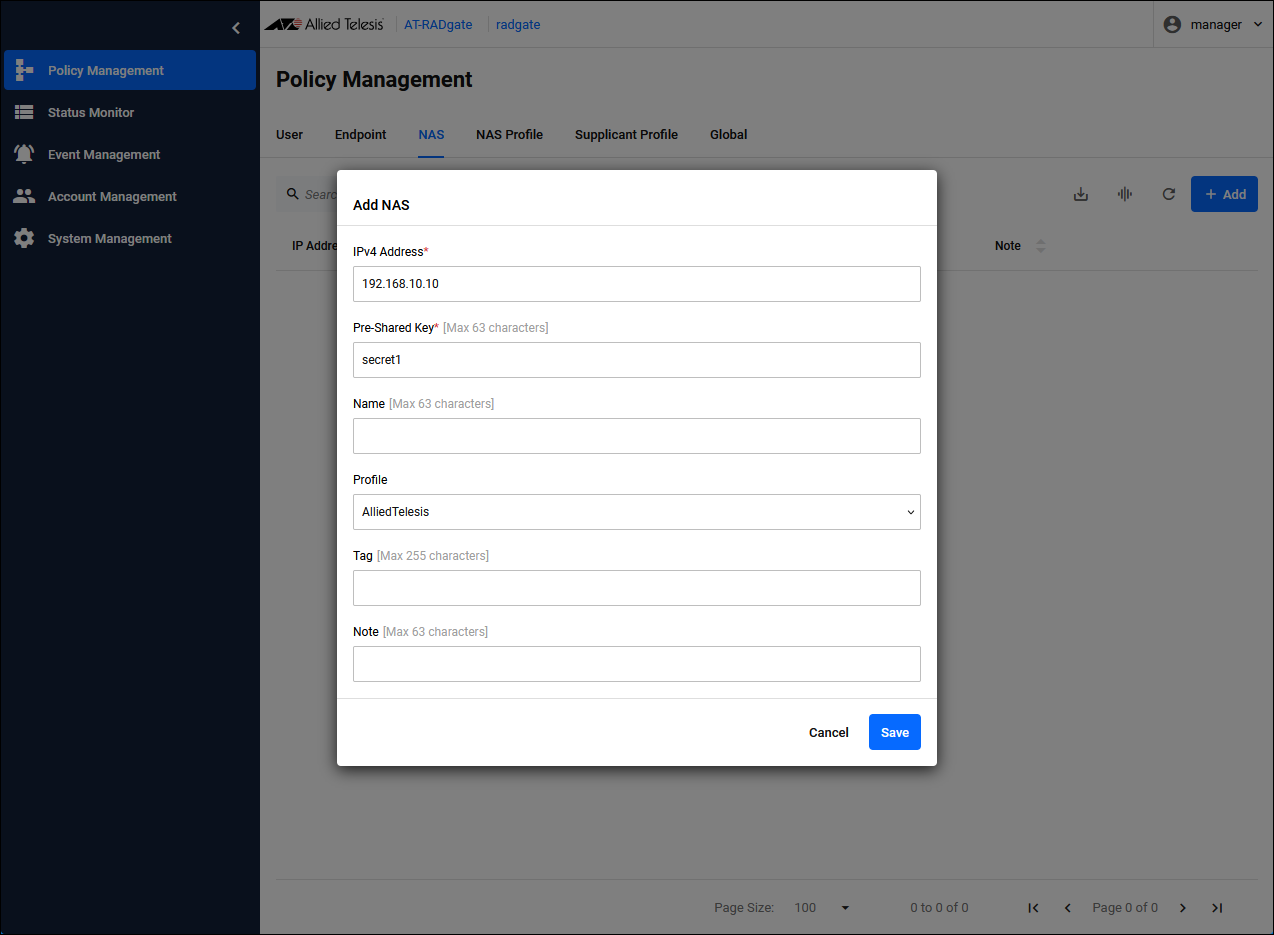Click the download/export icon in the toolbar
The height and width of the screenshot is (935, 1274).
[1080, 194]
